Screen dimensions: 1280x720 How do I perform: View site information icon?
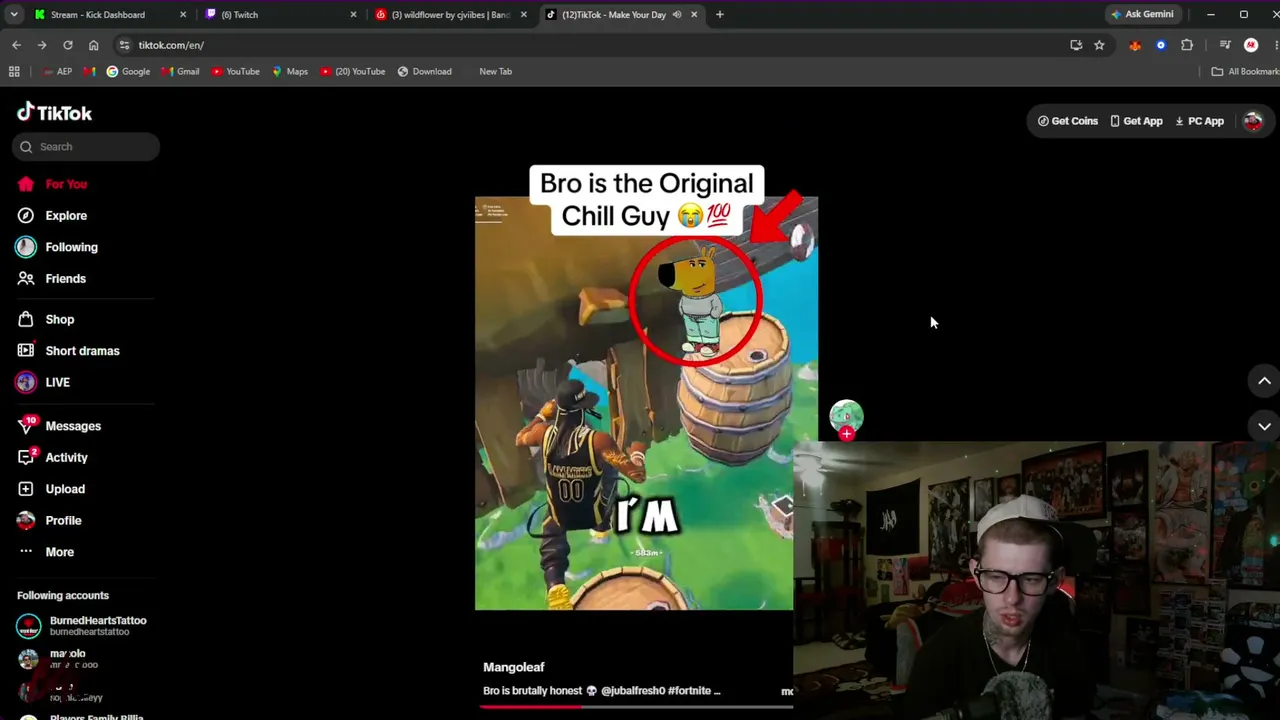tap(124, 45)
